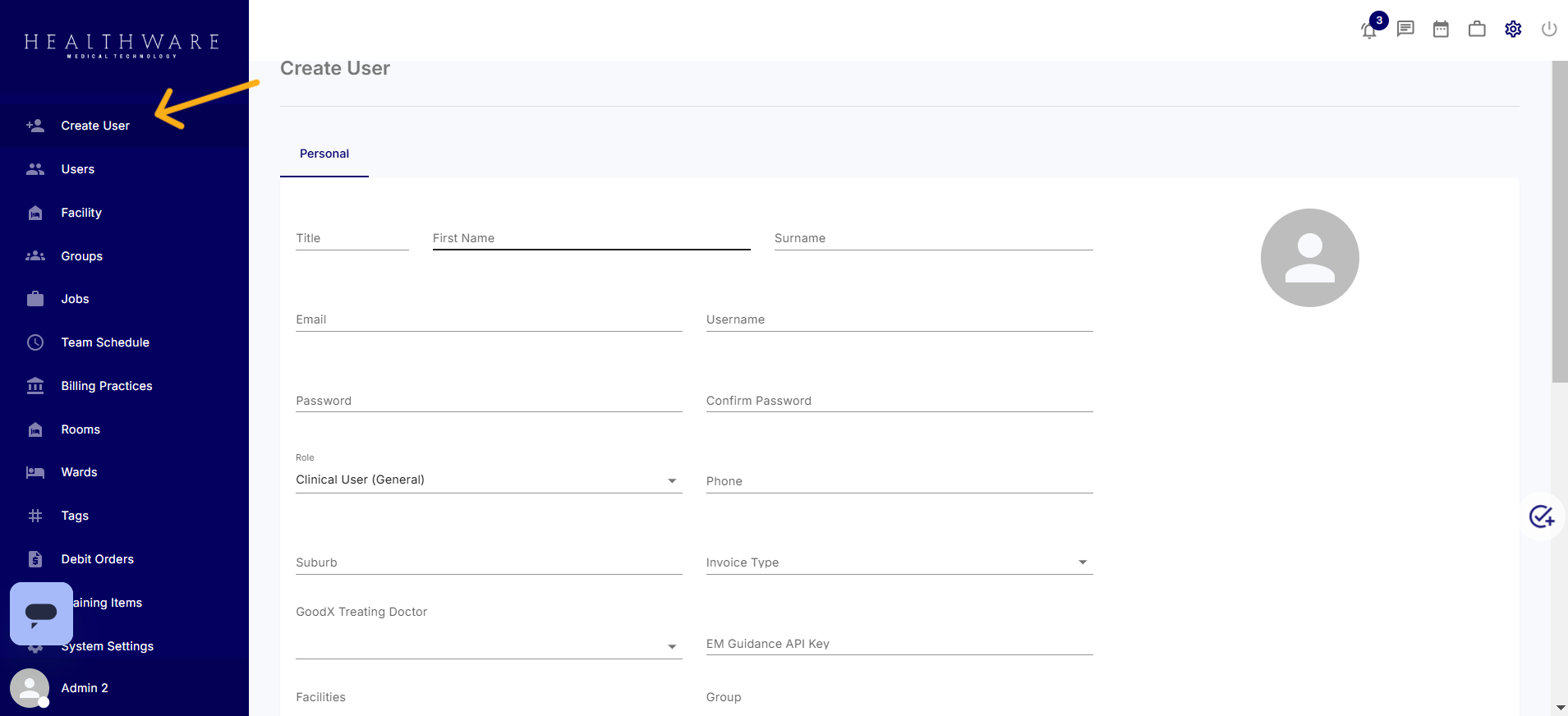Click the Admin 2 profile

[x=84, y=688]
